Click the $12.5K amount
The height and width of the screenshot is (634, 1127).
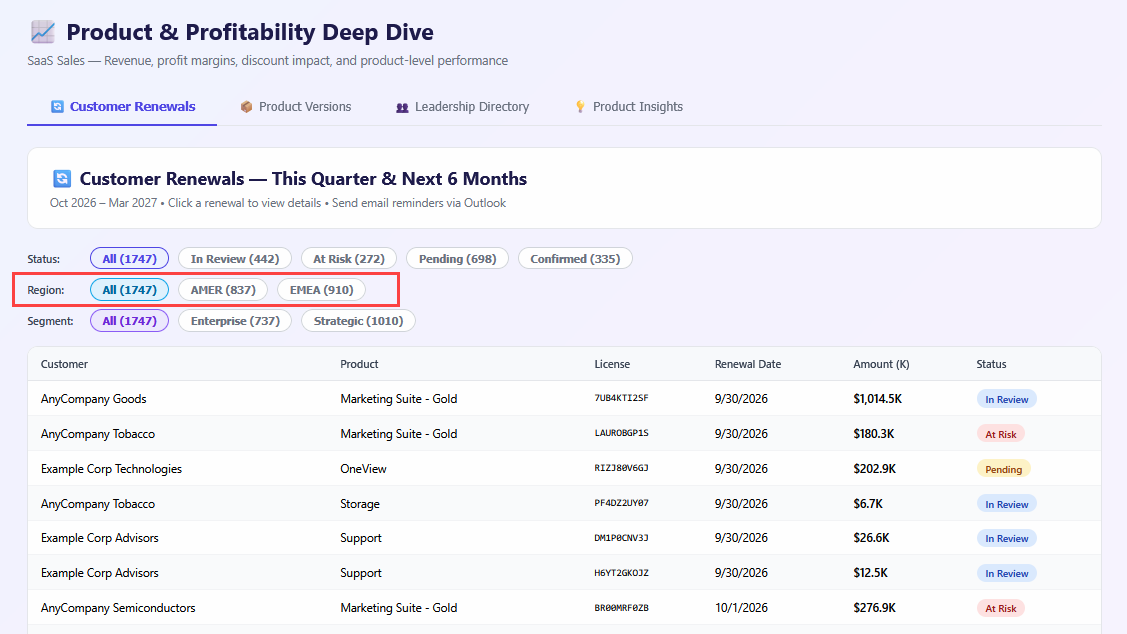pyautogui.click(x=870, y=573)
